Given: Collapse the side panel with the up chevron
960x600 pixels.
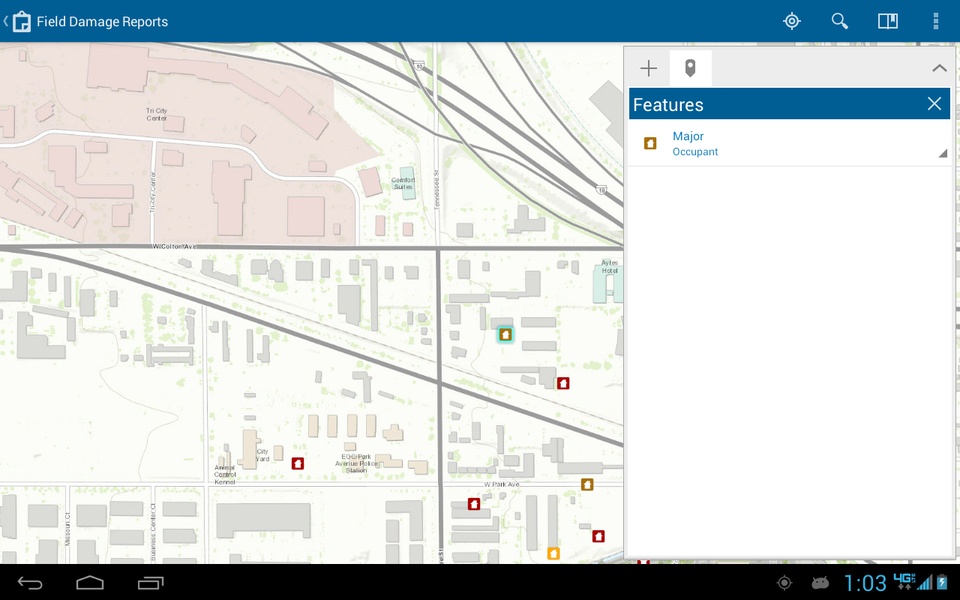Looking at the screenshot, I should coord(939,68).
